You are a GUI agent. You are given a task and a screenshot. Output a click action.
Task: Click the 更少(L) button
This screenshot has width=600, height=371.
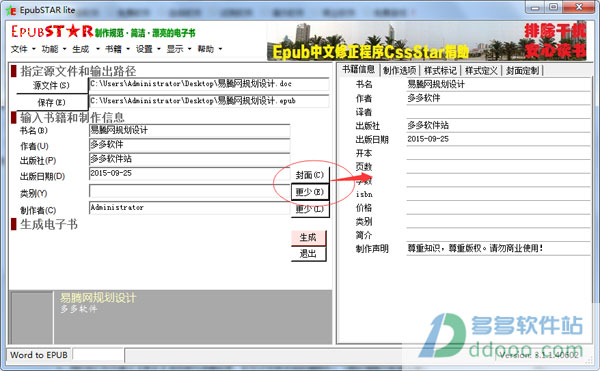[310, 209]
